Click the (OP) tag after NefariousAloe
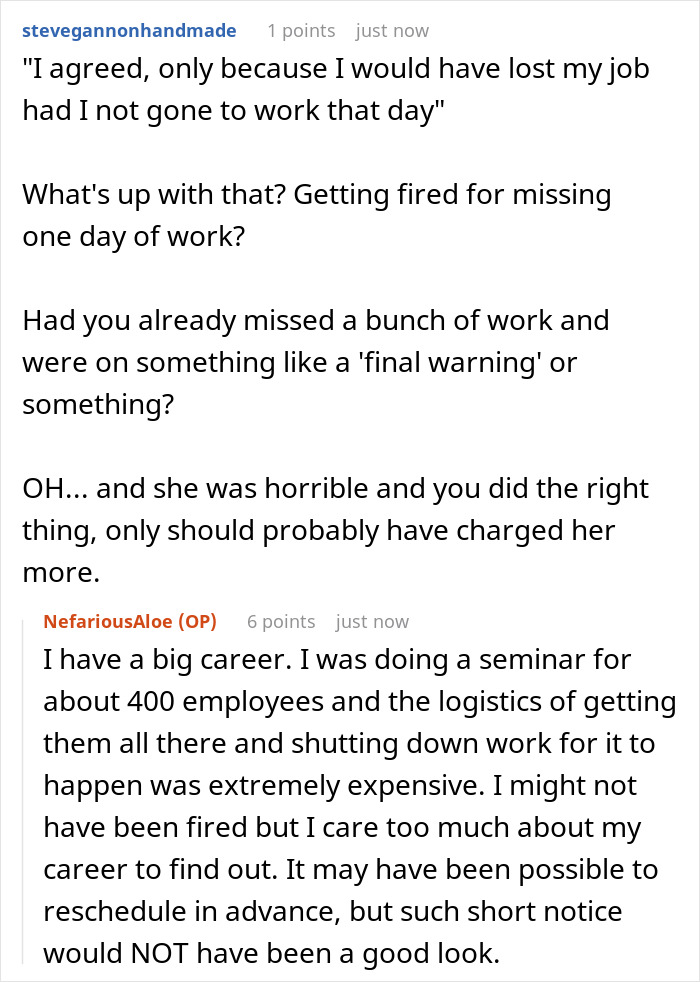This screenshot has width=700, height=982. [x=197, y=621]
